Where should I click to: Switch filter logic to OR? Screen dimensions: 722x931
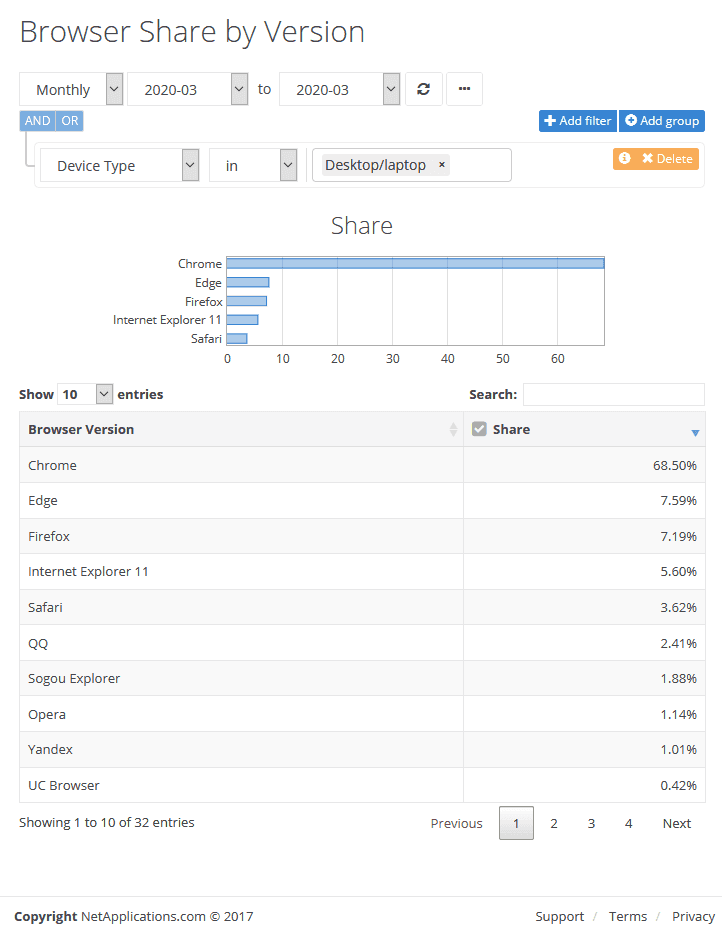pos(69,121)
